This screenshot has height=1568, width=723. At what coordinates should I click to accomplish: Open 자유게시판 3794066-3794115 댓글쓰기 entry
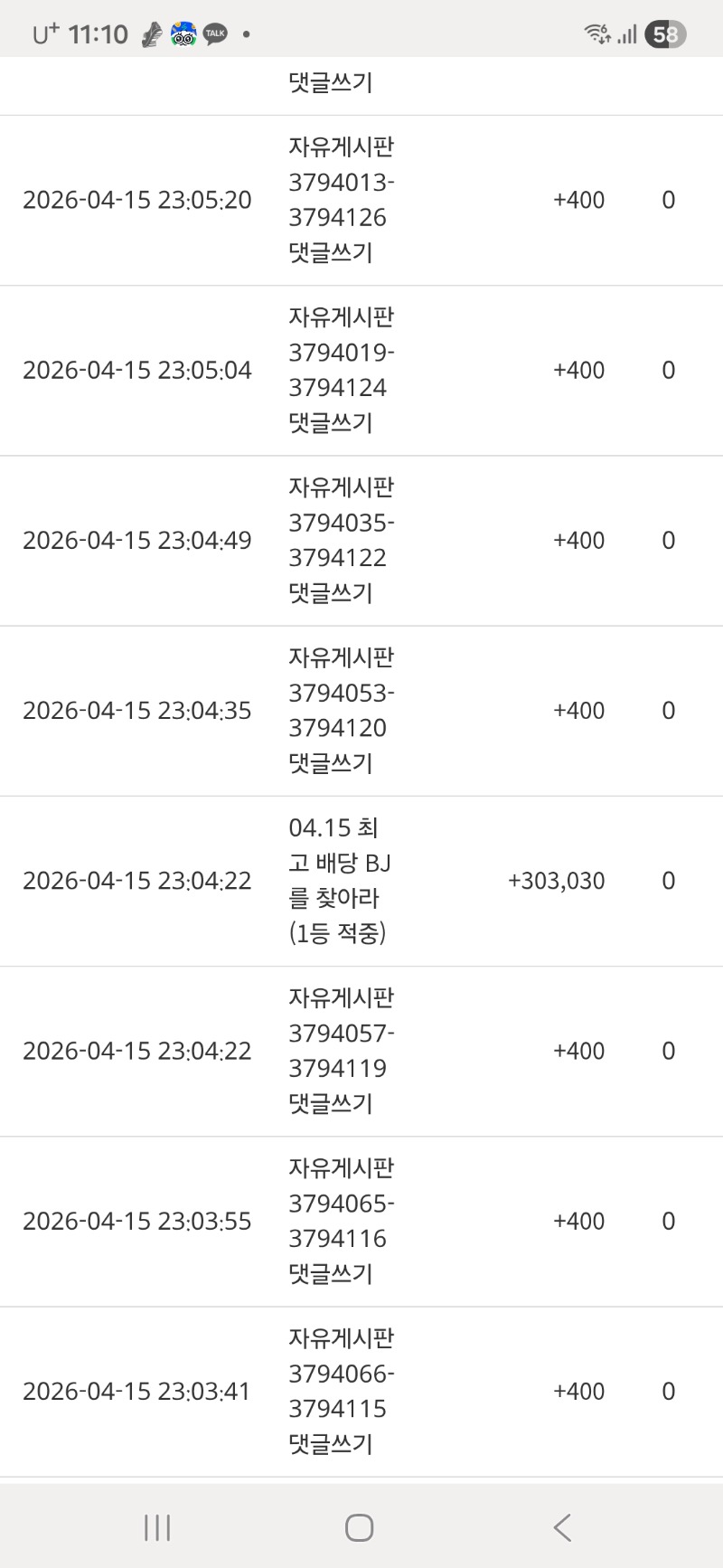tap(341, 1391)
